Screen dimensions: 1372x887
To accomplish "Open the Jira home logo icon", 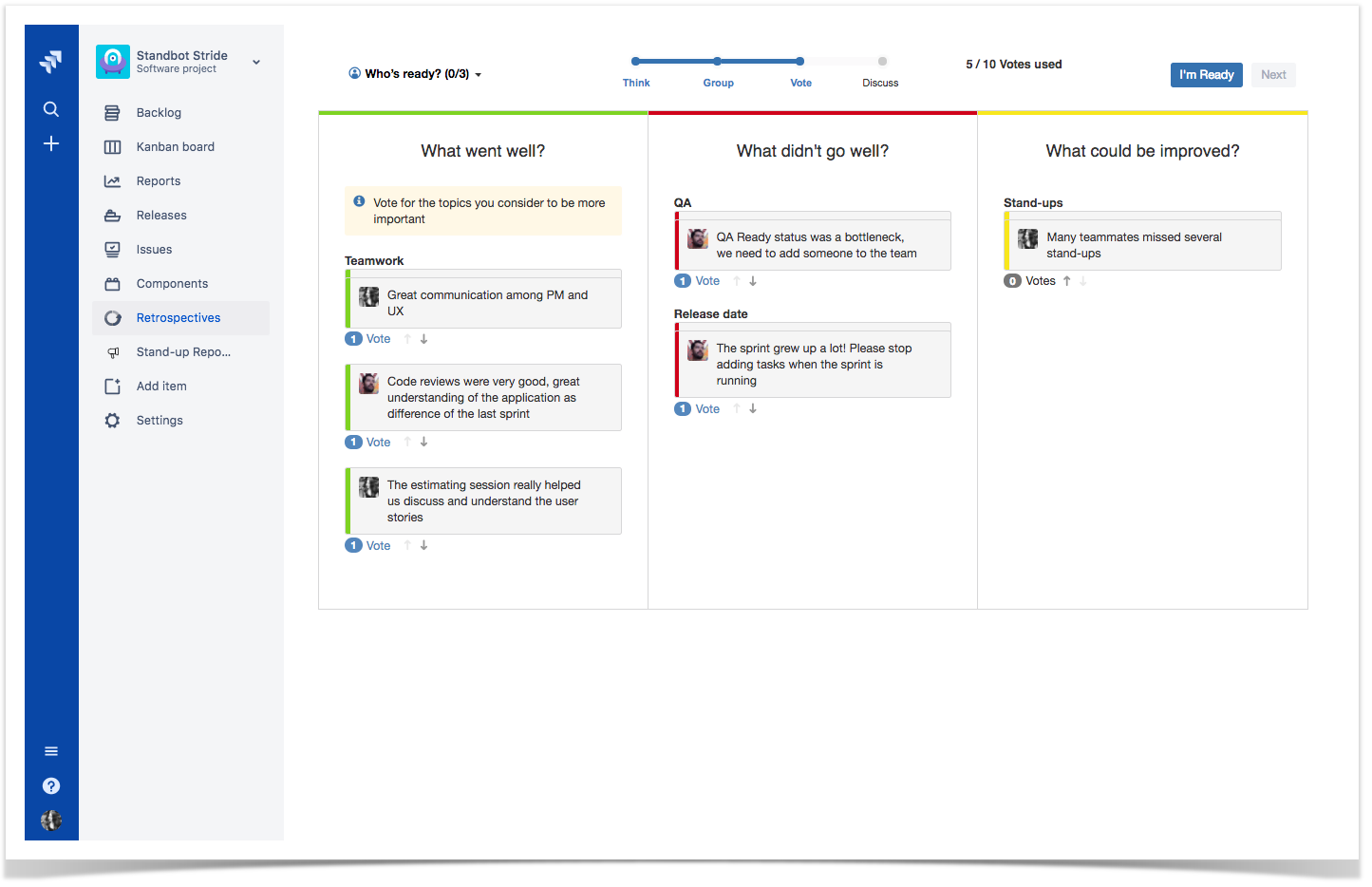I will (x=51, y=62).
